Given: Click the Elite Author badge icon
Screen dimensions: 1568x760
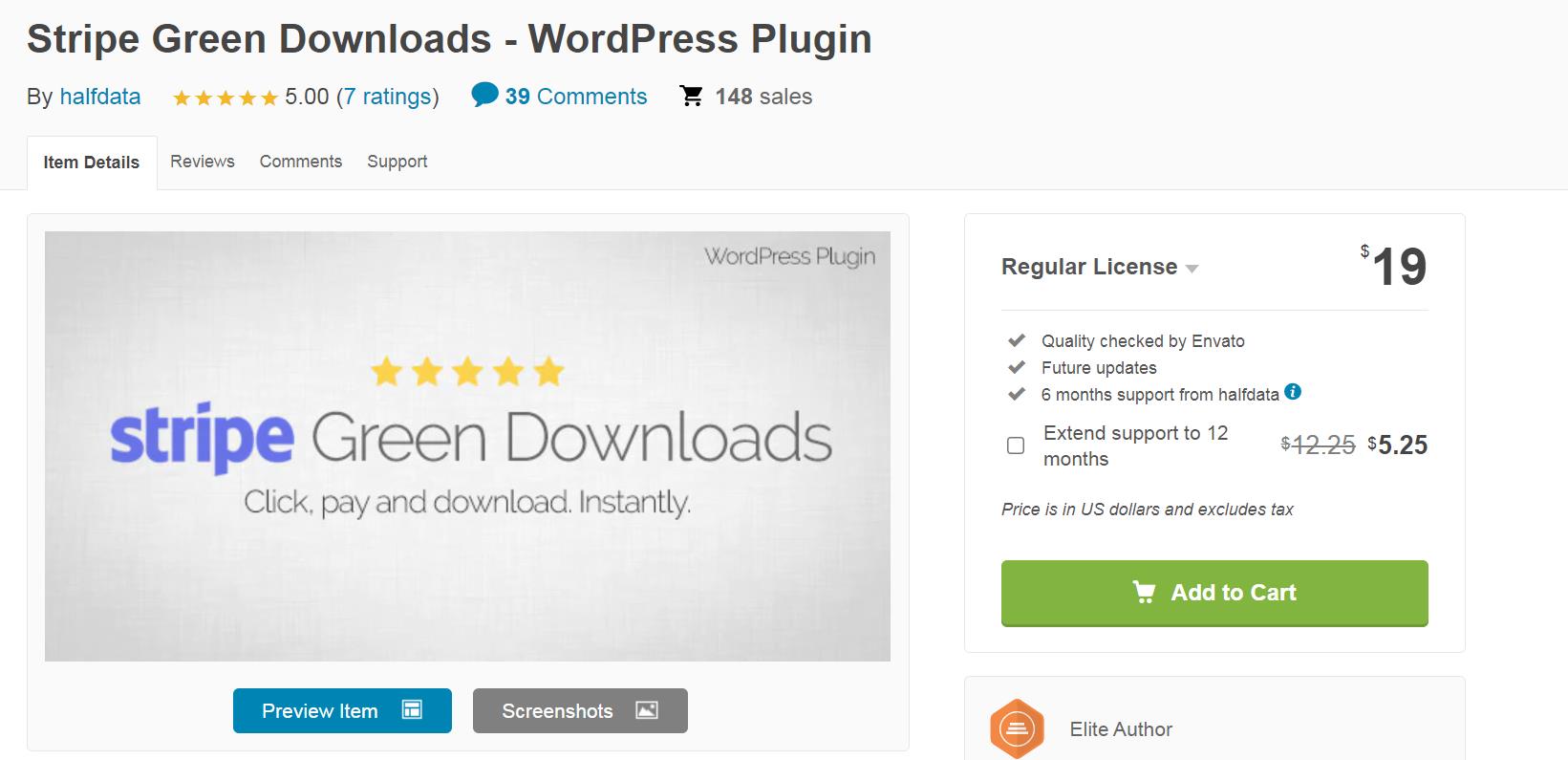Looking at the screenshot, I should [1017, 728].
